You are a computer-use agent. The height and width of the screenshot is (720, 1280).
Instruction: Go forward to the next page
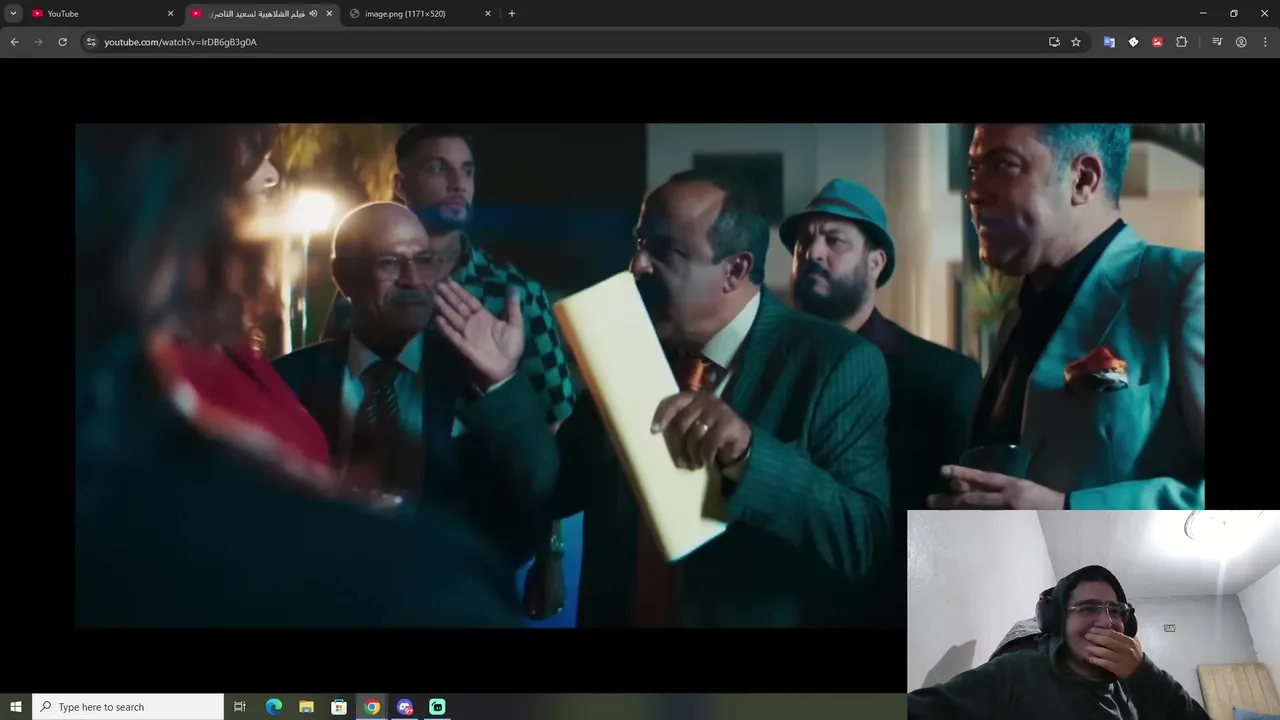pos(38,42)
